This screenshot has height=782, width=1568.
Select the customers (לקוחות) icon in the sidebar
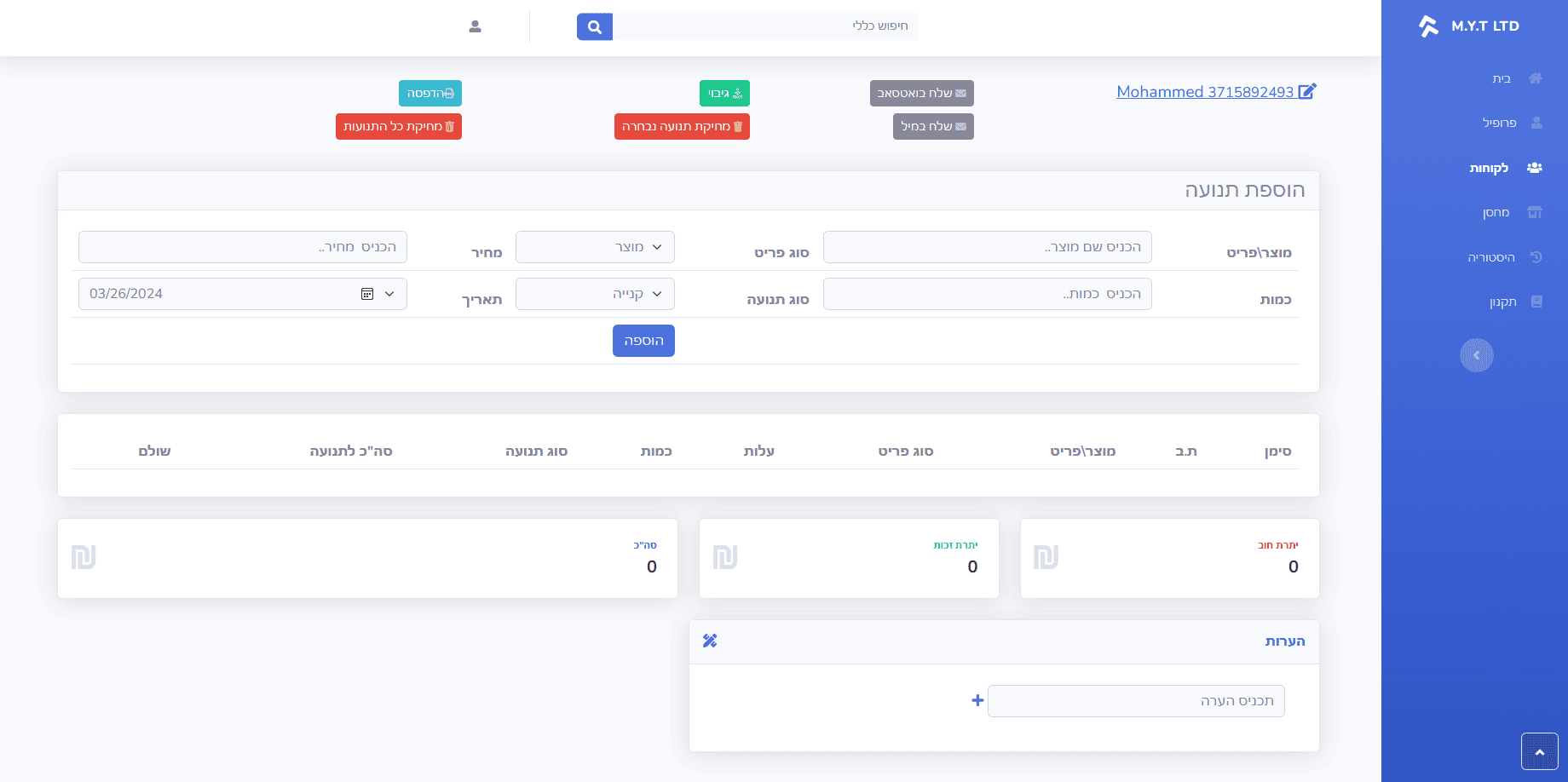[x=1535, y=168]
